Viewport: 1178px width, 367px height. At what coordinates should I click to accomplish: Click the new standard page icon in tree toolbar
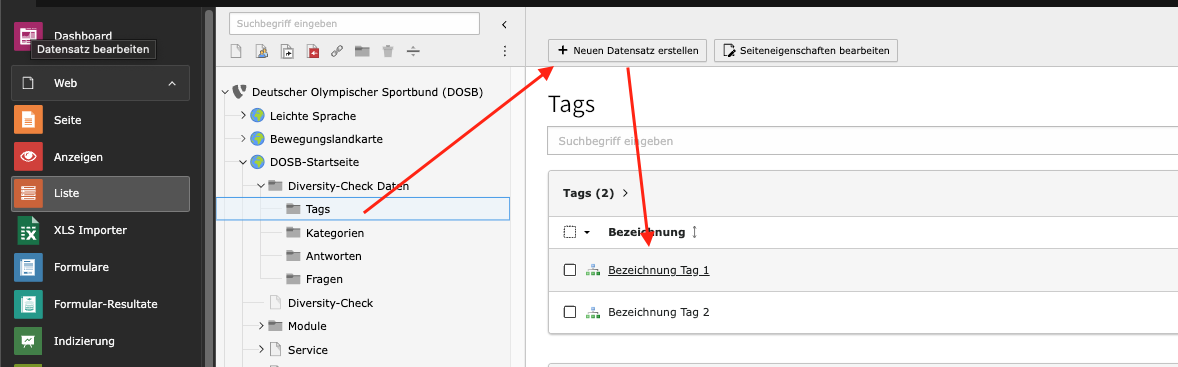(x=236, y=52)
